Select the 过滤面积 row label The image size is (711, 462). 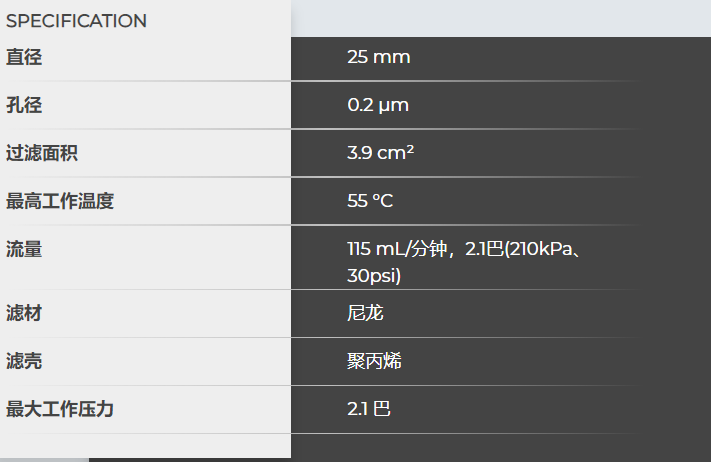tap(42, 153)
